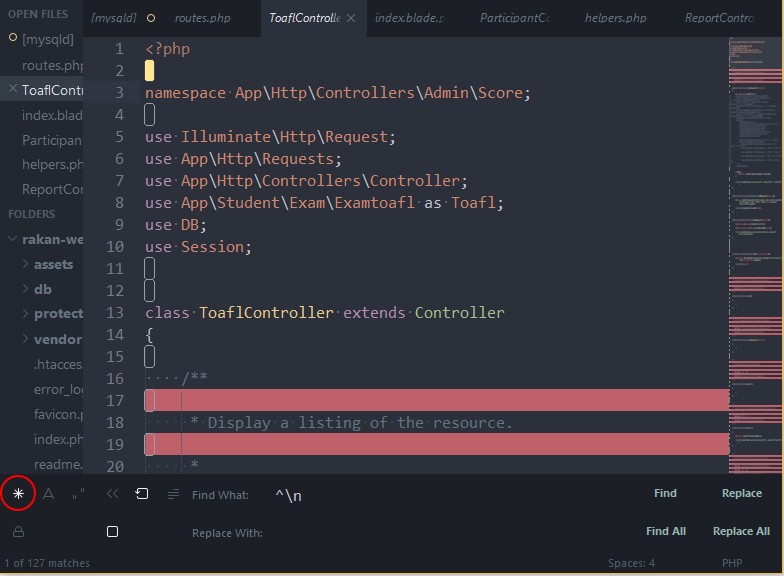Viewport: 784px width, 576px height.
Task: Close ToaflController in the sidebar list
Action: click(13, 89)
